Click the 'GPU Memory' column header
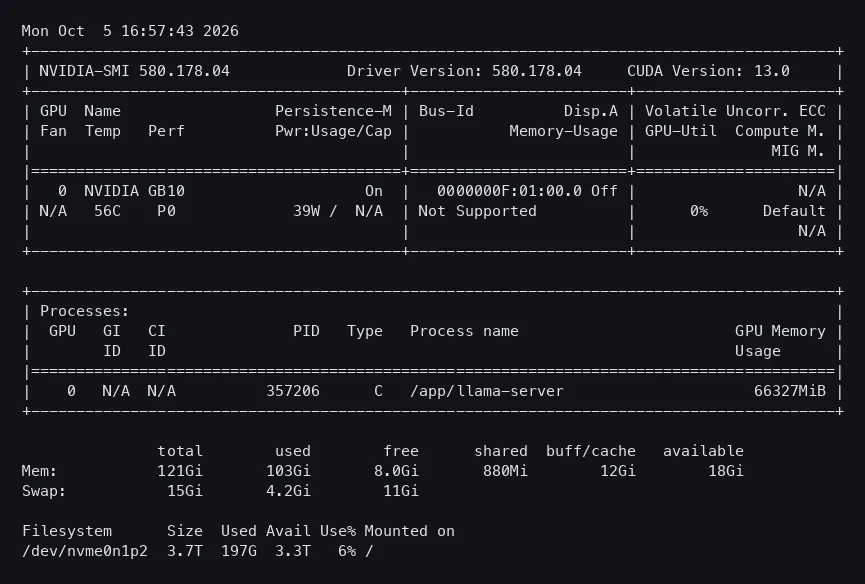This screenshot has width=865, height=584. tap(780, 331)
